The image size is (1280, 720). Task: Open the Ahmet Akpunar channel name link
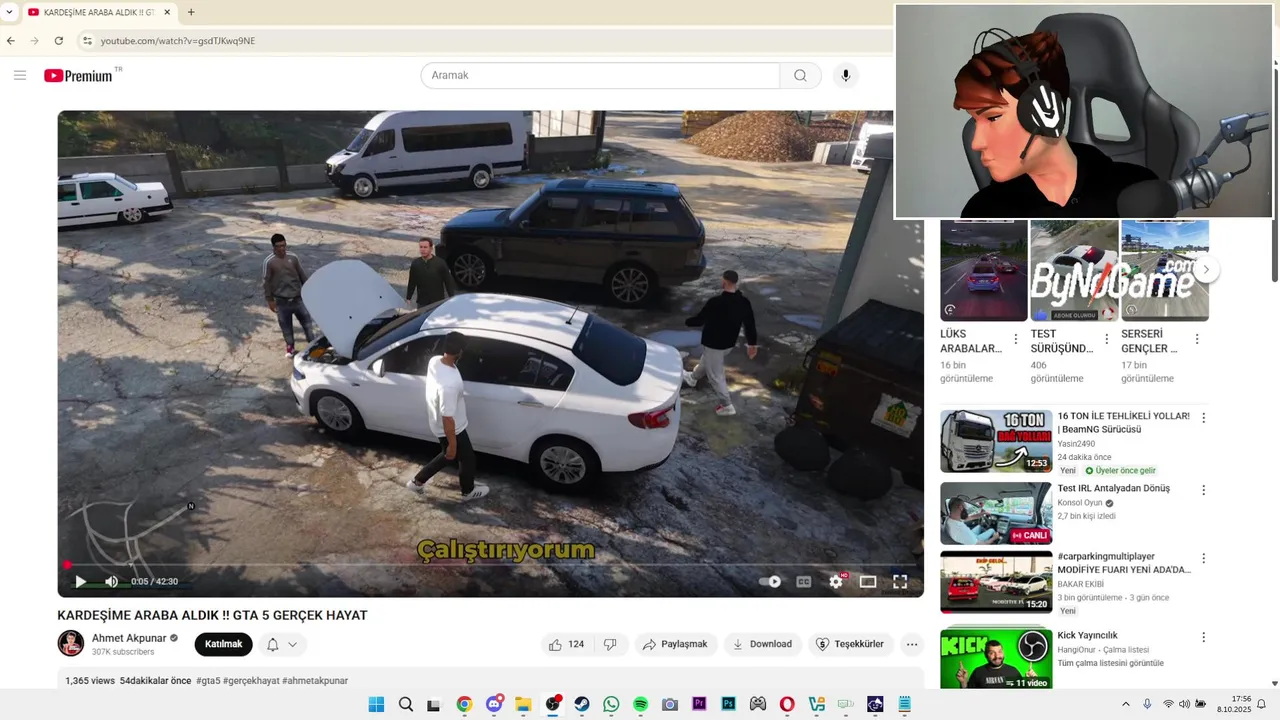[129, 638]
